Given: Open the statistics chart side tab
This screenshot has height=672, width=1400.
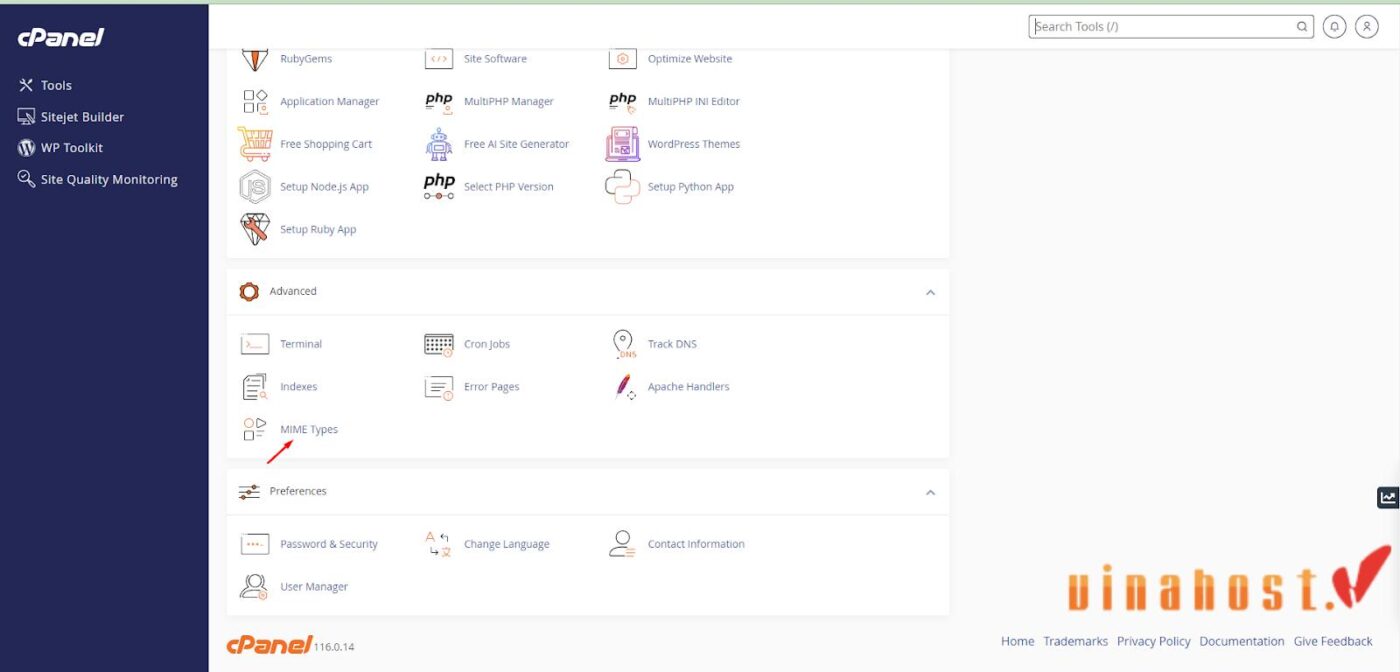Looking at the screenshot, I should (x=1388, y=497).
